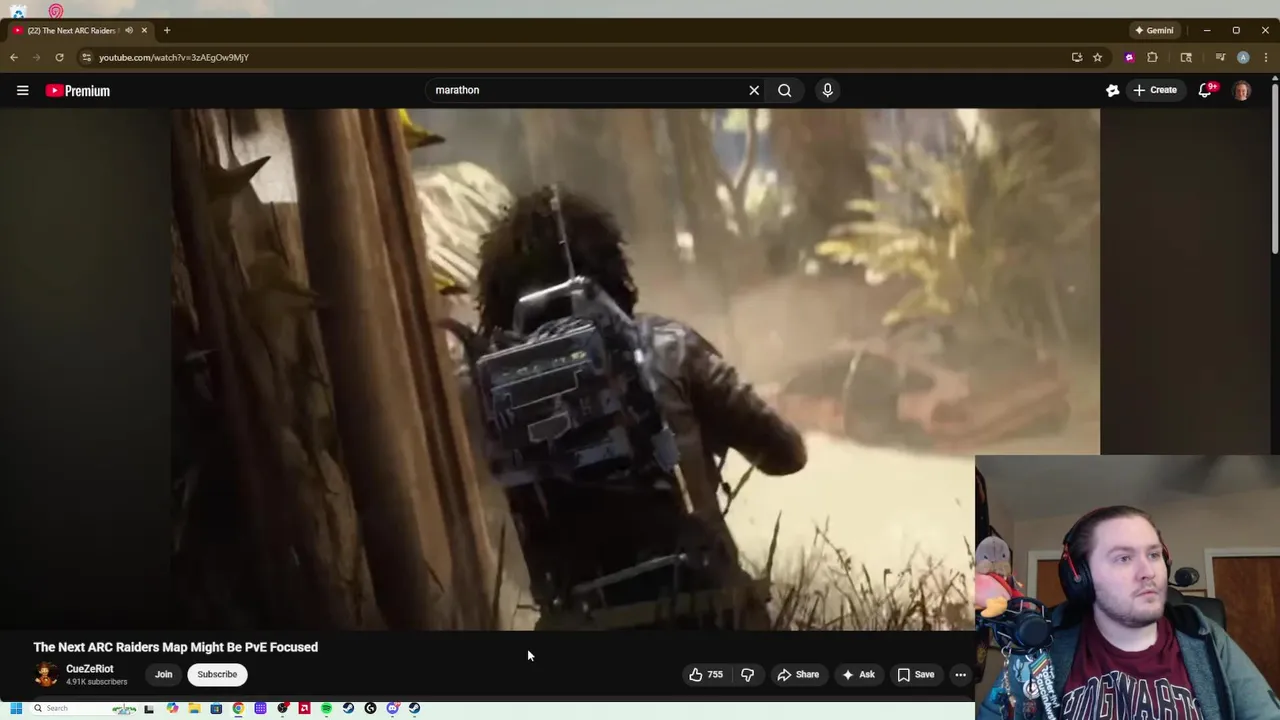The image size is (1280, 720).
Task: Open the Chrome three-dot menu
Action: coord(1266,57)
